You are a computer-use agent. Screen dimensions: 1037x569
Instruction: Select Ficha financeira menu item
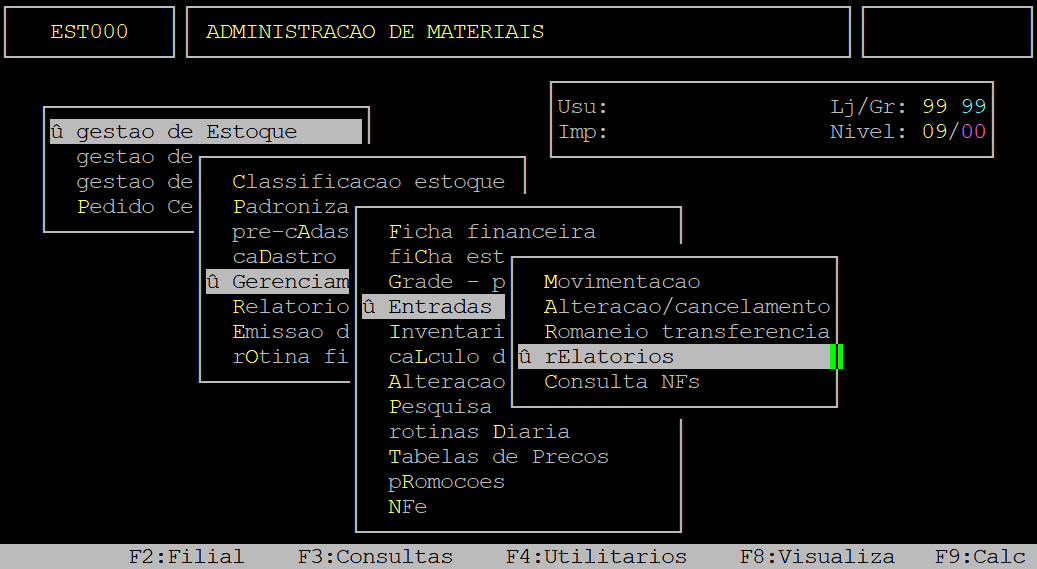point(491,232)
